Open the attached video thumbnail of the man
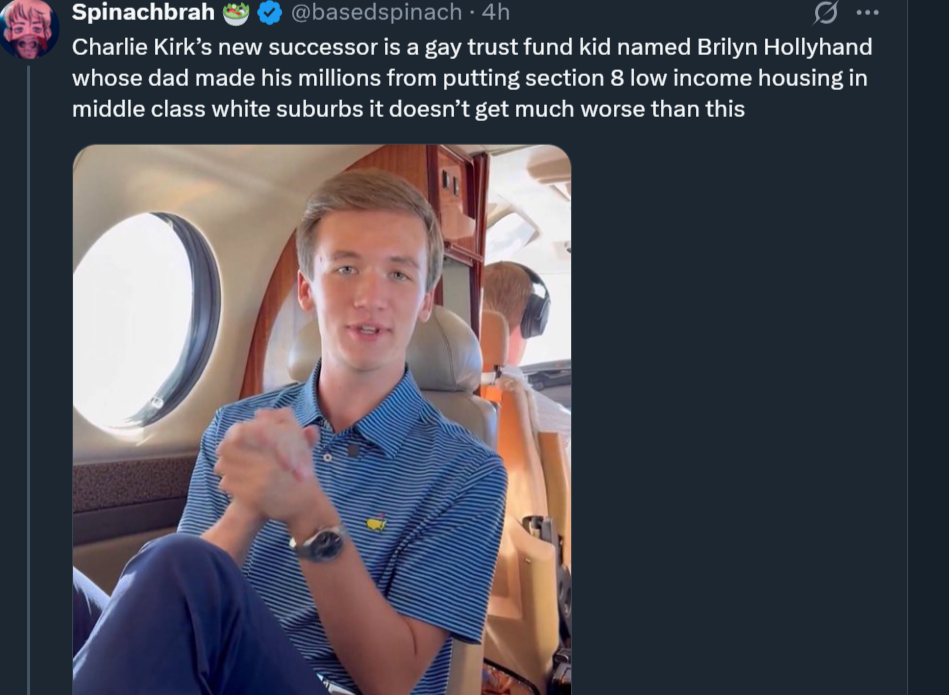Screen dimensions: 949x695 322,420
